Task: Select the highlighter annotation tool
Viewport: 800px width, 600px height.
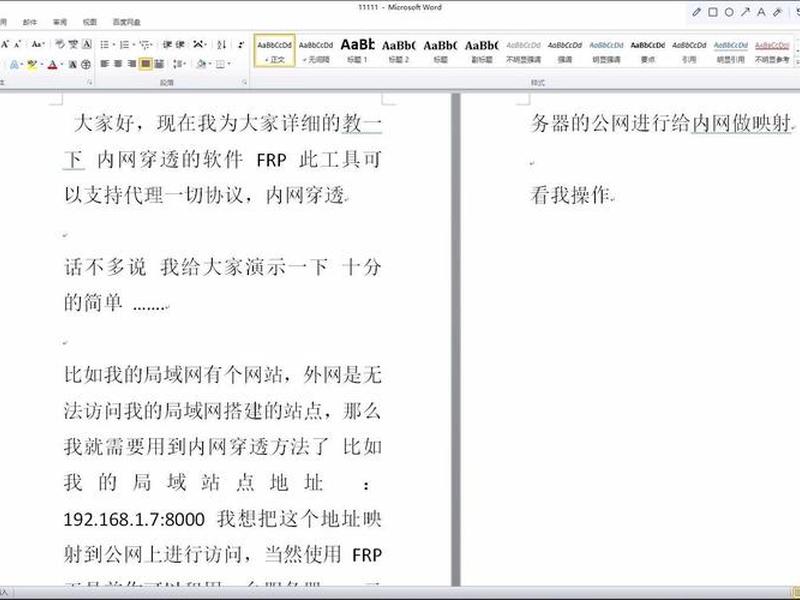Action: [x=778, y=12]
